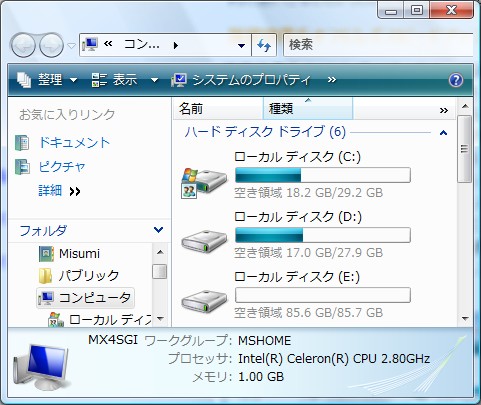Click the Forward navigation arrow button
The height and width of the screenshot is (405, 481).
point(51,45)
